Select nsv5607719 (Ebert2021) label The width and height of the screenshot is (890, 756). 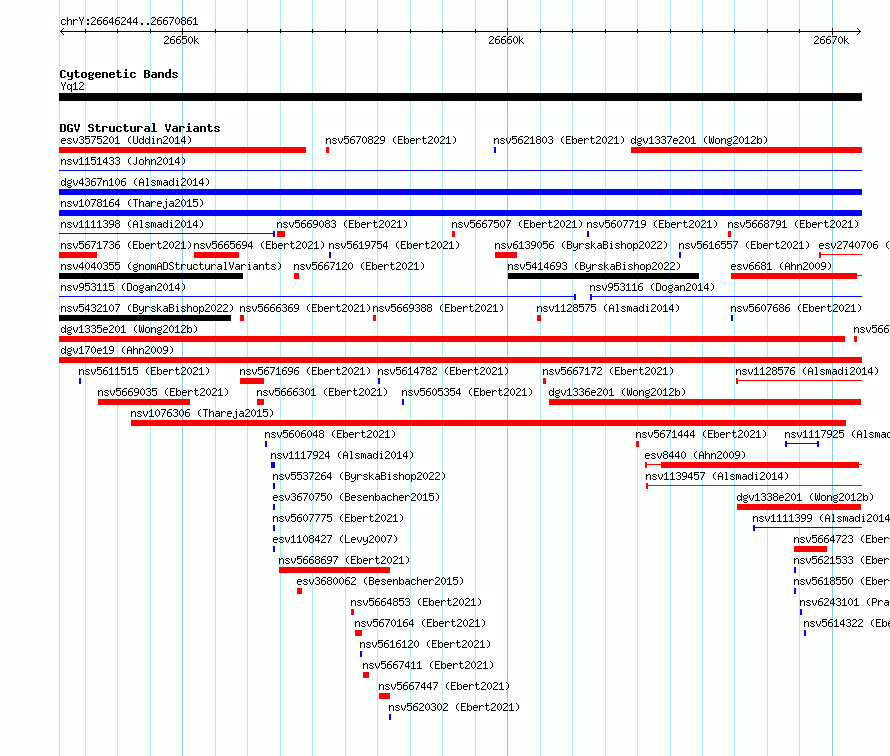(x=652, y=224)
